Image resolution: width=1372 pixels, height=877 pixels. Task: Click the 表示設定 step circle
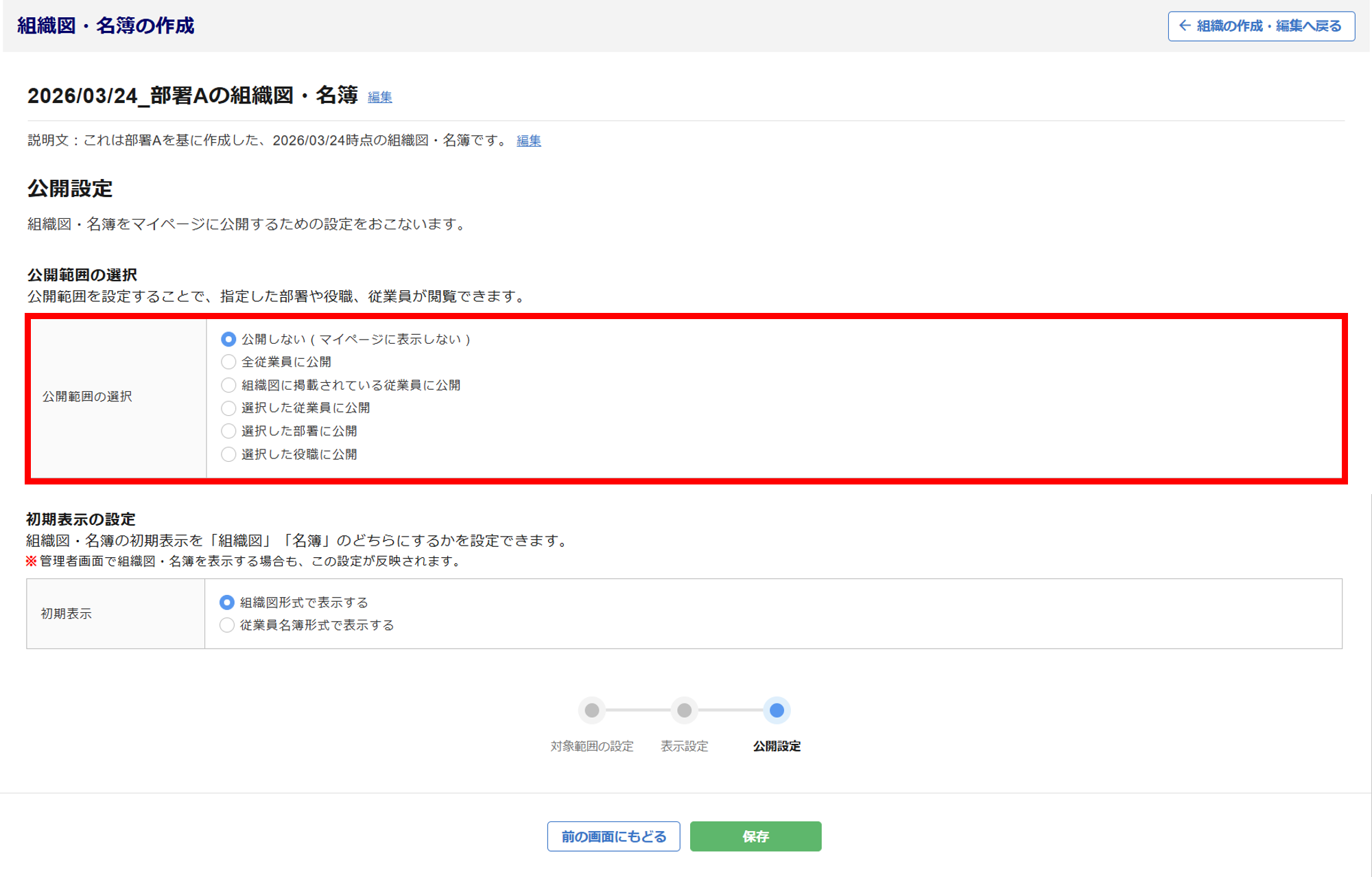pyautogui.click(x=684, y=710)
